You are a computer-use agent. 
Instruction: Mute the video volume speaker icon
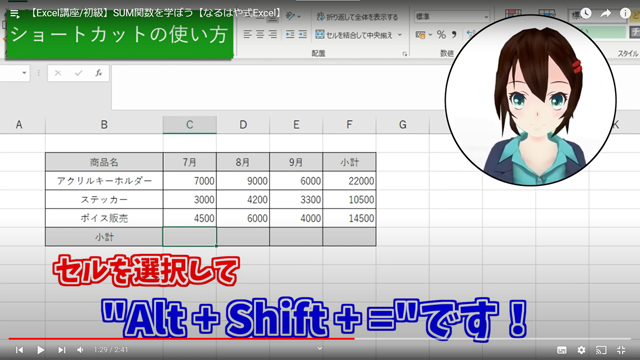coord(80,350)
